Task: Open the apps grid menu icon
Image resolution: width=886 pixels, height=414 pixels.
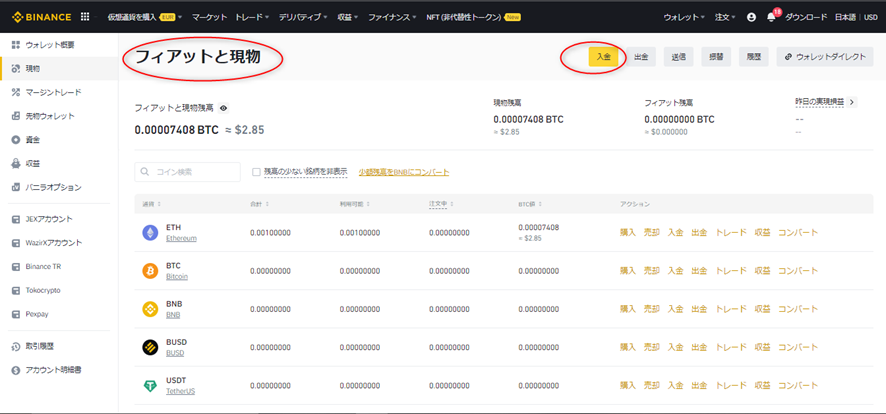Action: pos(84,17)
